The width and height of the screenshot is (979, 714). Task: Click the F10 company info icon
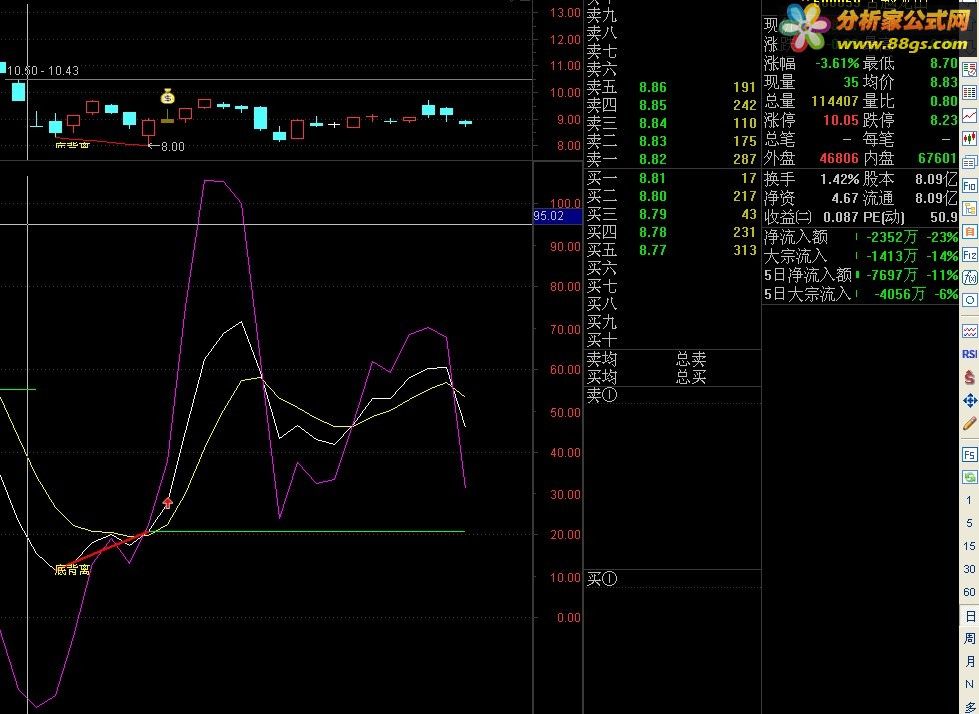coord(970,186)
